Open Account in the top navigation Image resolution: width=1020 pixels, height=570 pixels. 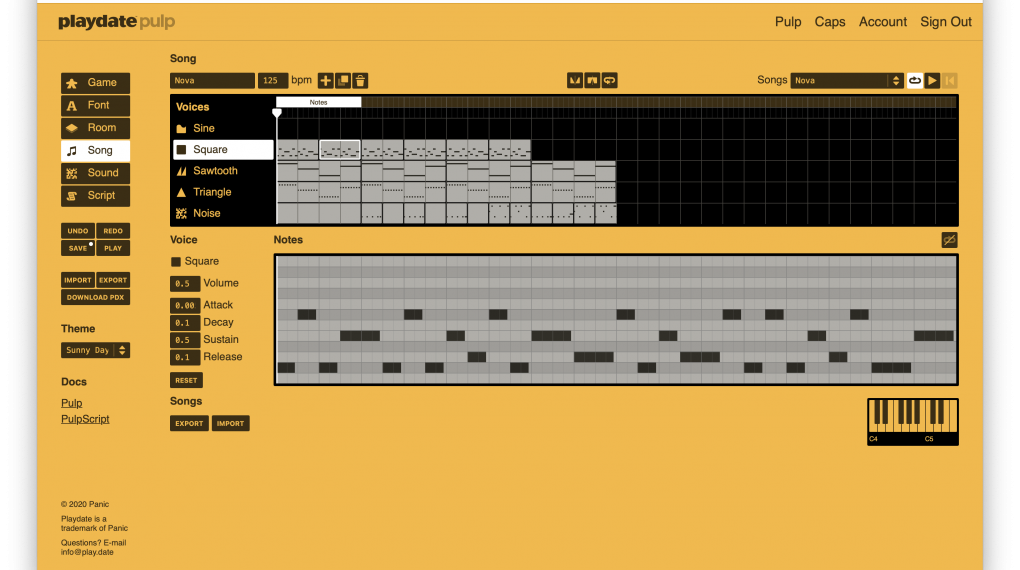tap(882, 22)
